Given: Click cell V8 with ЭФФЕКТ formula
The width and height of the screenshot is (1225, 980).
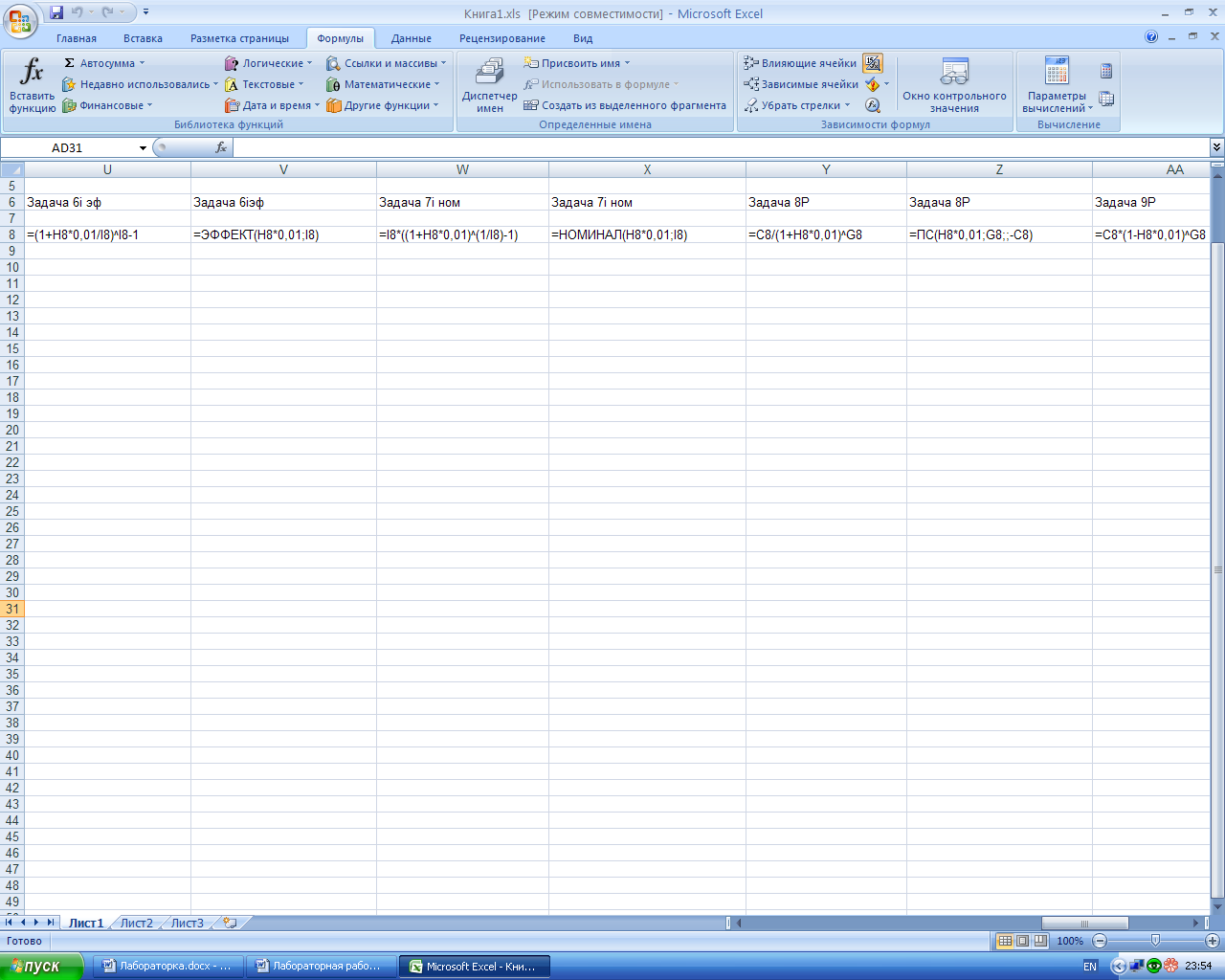Looking at the screenshot, I should coord(283,234).
